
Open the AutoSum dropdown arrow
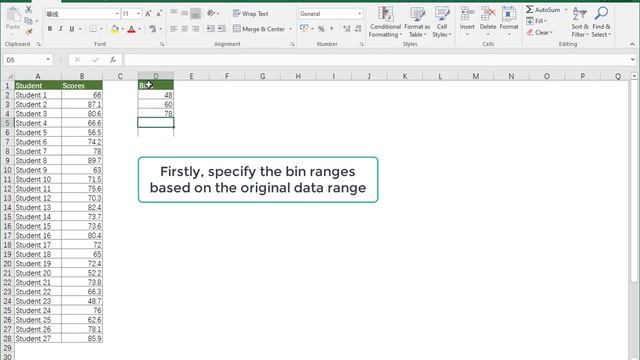[566, 9]
